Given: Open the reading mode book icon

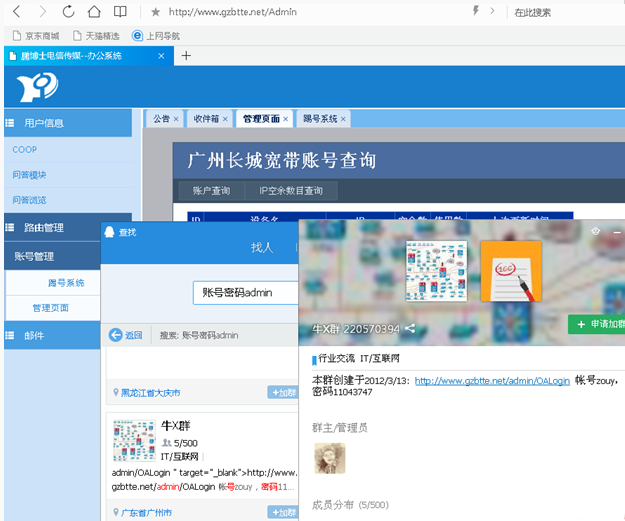Looking at the screenshot, I should [120, 12].
